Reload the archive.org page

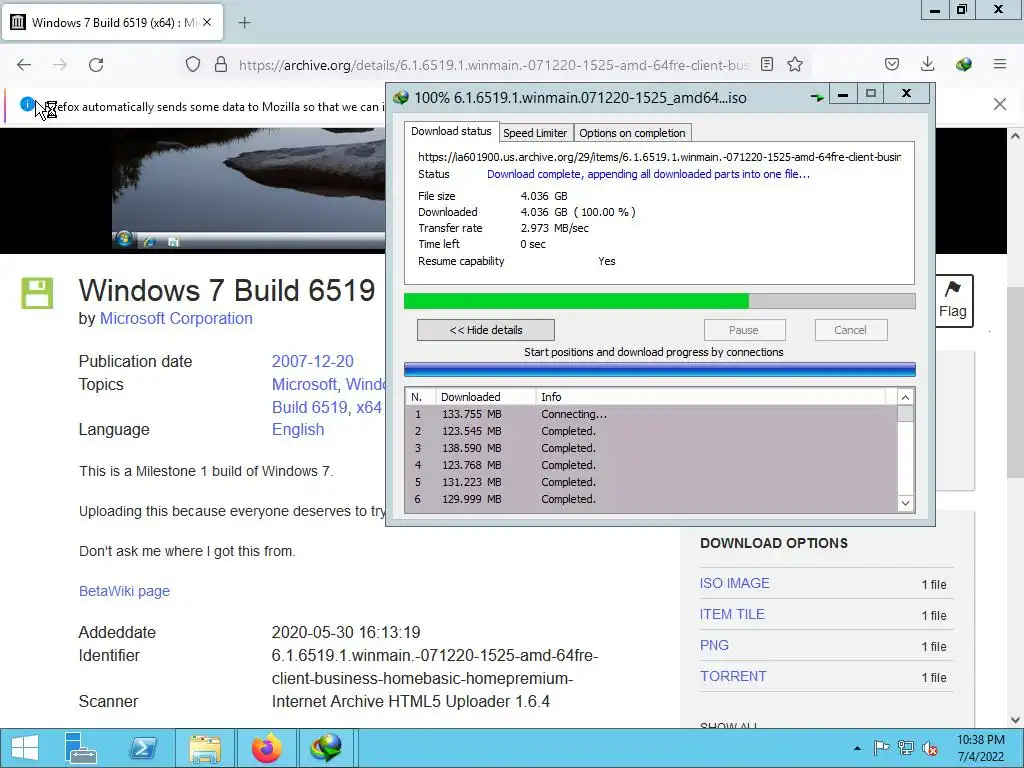pos(96,65)
